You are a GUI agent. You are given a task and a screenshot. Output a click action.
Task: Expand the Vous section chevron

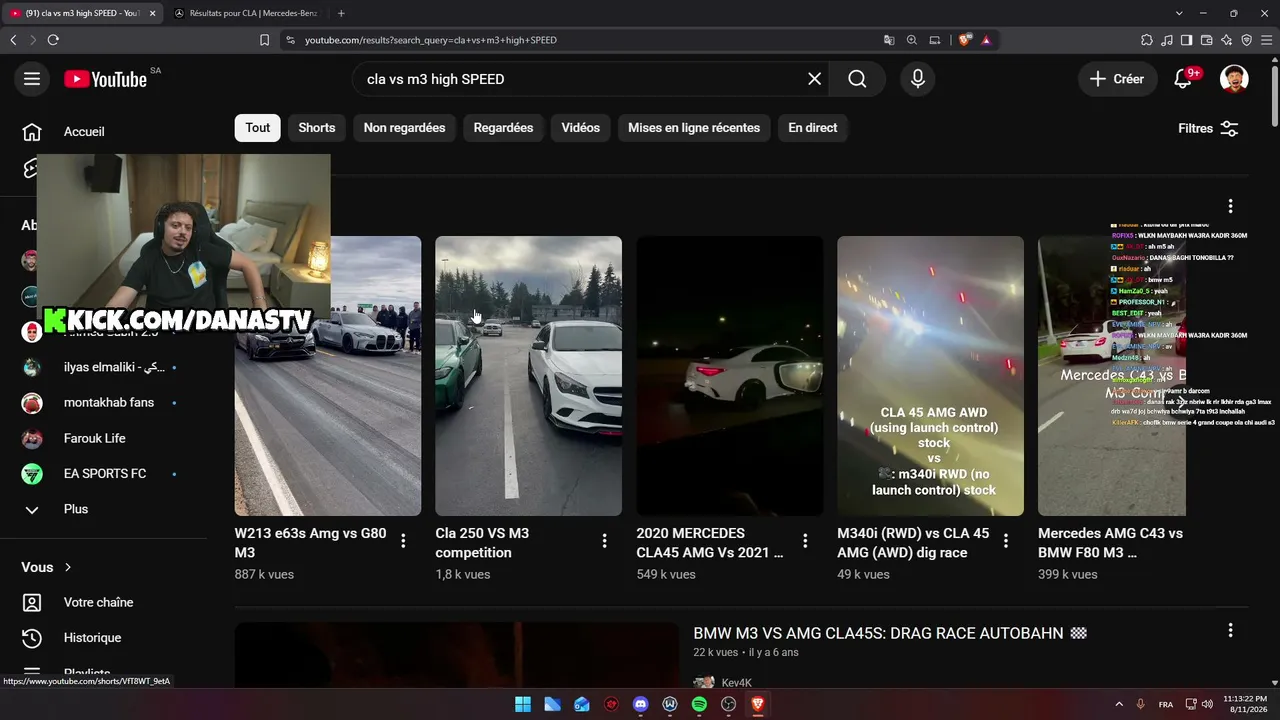(x=68, y=567)
